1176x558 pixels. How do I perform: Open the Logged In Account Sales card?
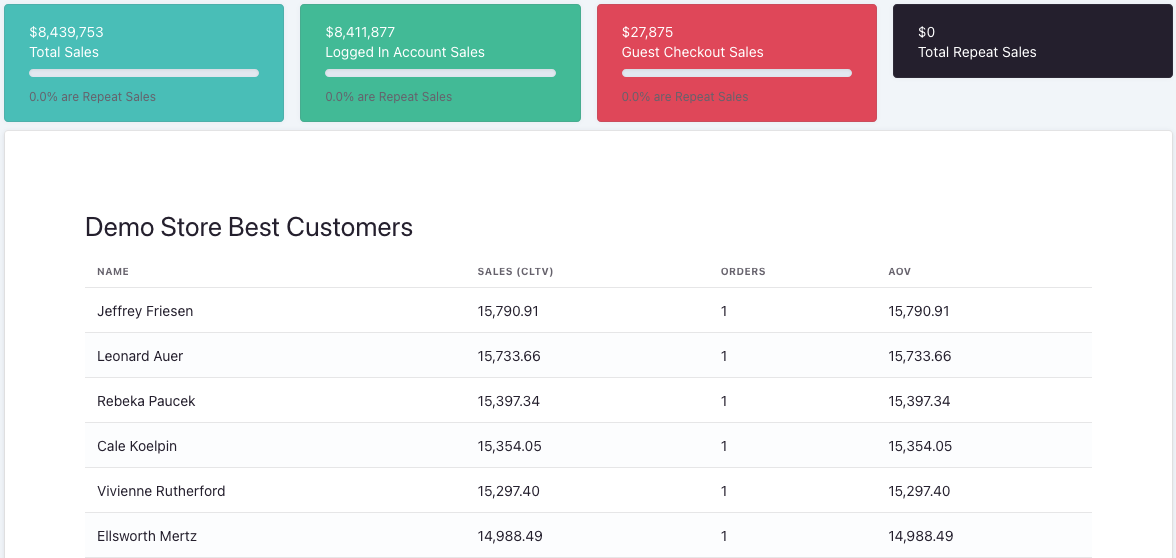(440, 62)
